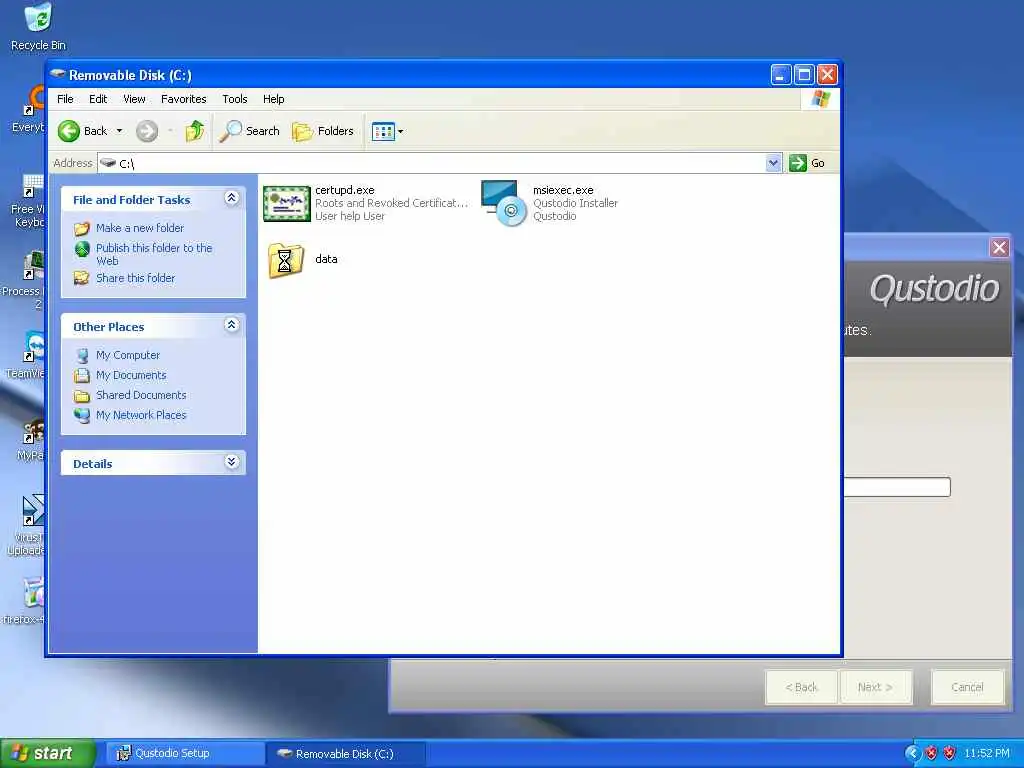Click the Back button in Qustodio Setup
The image size is (1024, 768).
click(x=801, y=687)
